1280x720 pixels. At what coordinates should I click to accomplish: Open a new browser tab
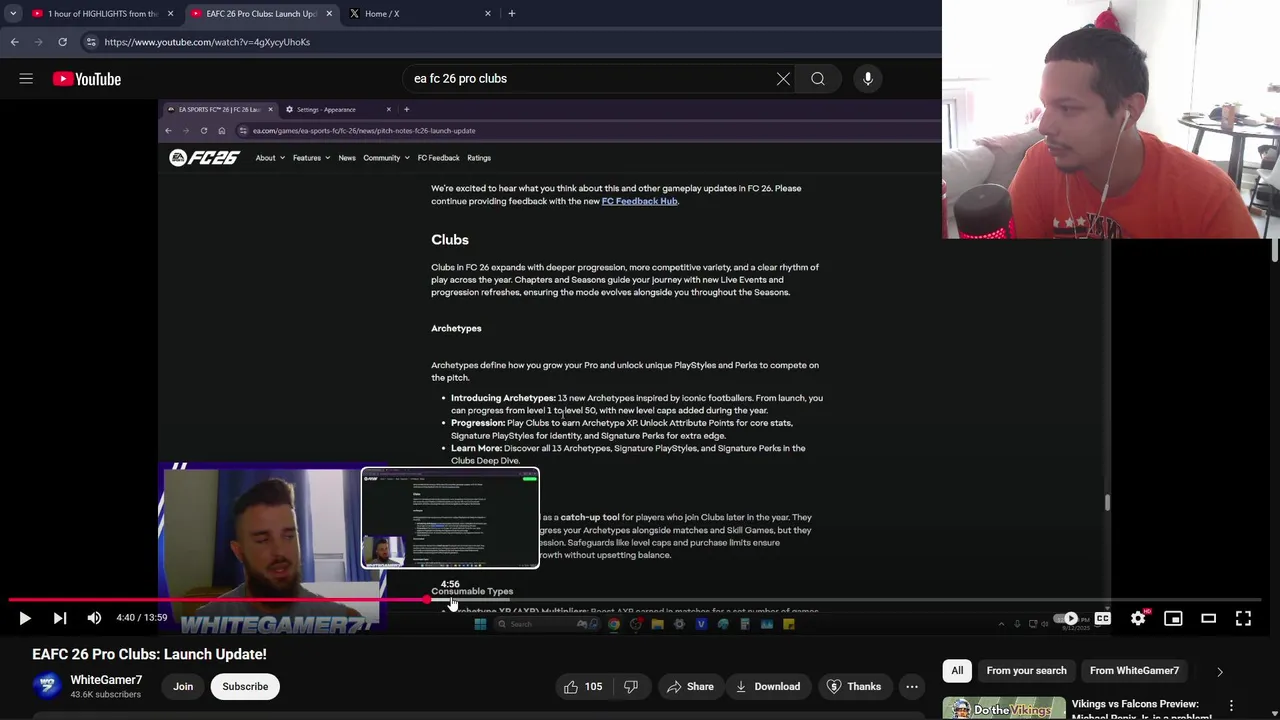(512, 14)
